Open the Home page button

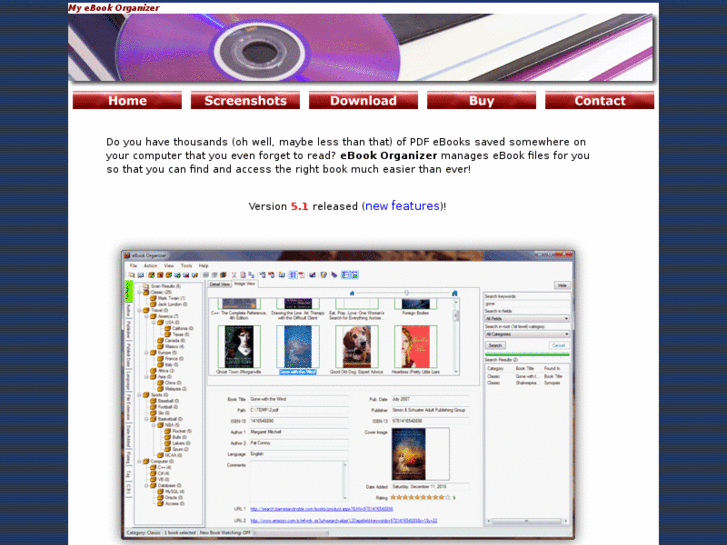pyautogui.click(x=127, y=101)
